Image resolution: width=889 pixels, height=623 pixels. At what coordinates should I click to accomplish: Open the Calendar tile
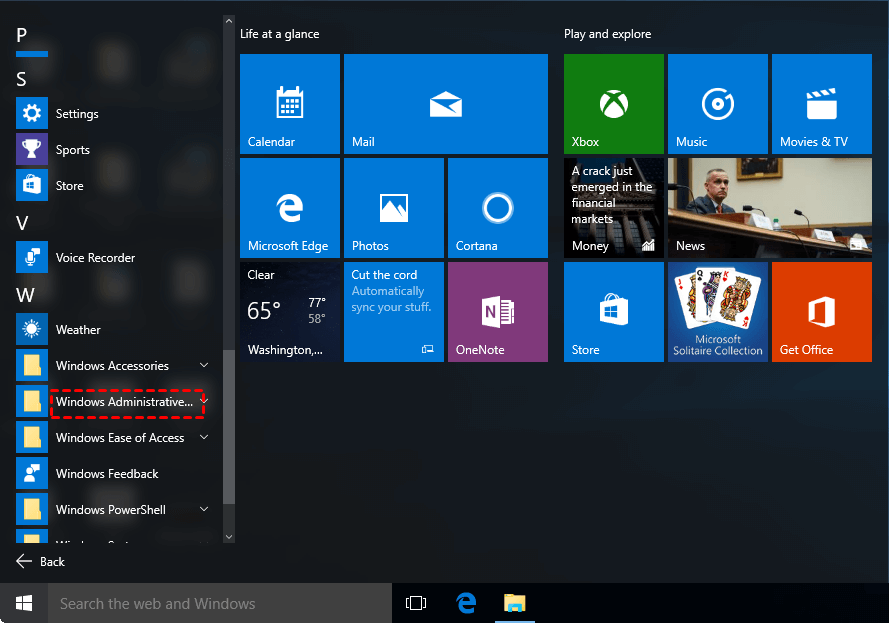tap(290, 104)
